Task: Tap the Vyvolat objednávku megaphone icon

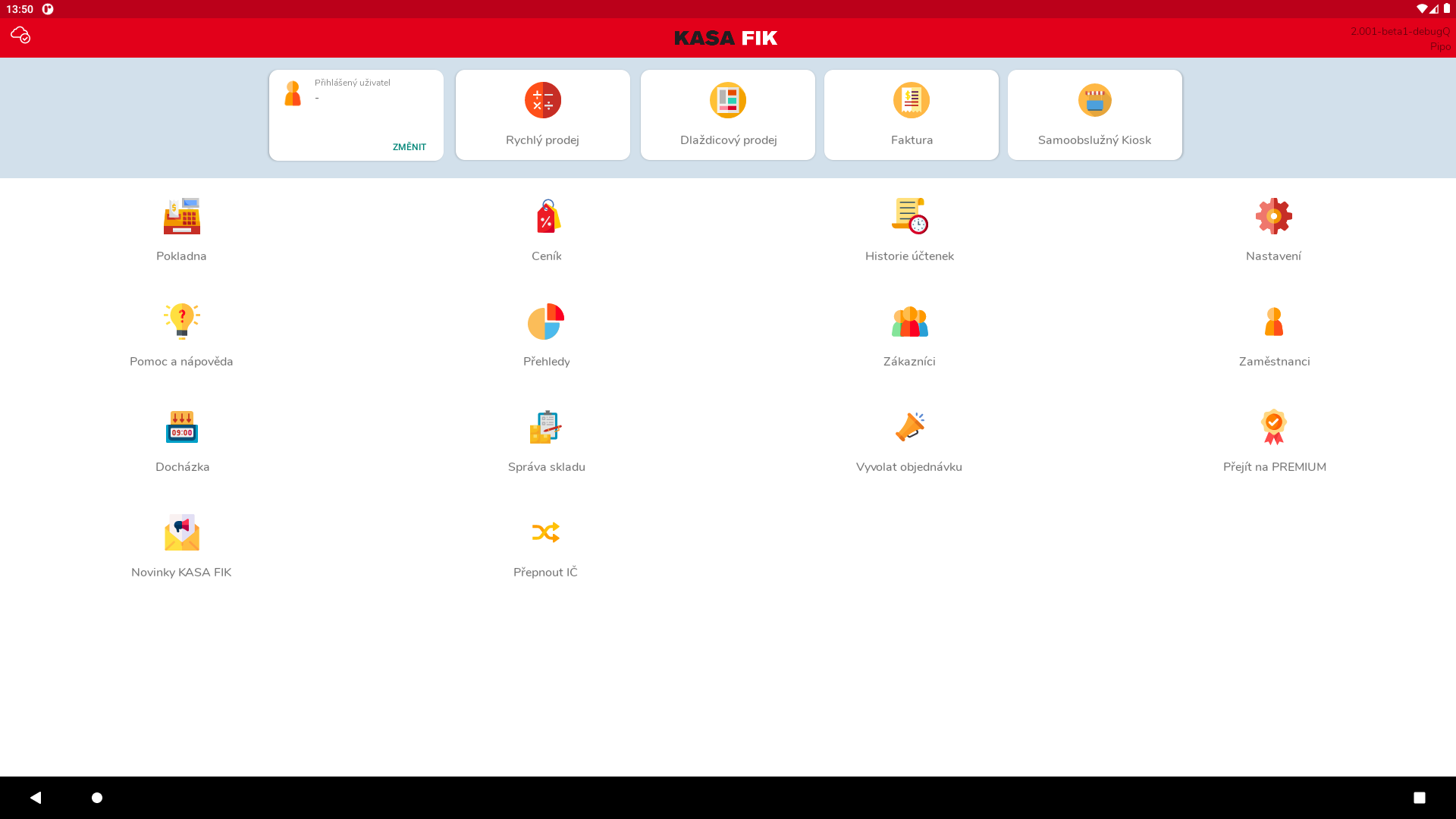Action: pos(910,427)
